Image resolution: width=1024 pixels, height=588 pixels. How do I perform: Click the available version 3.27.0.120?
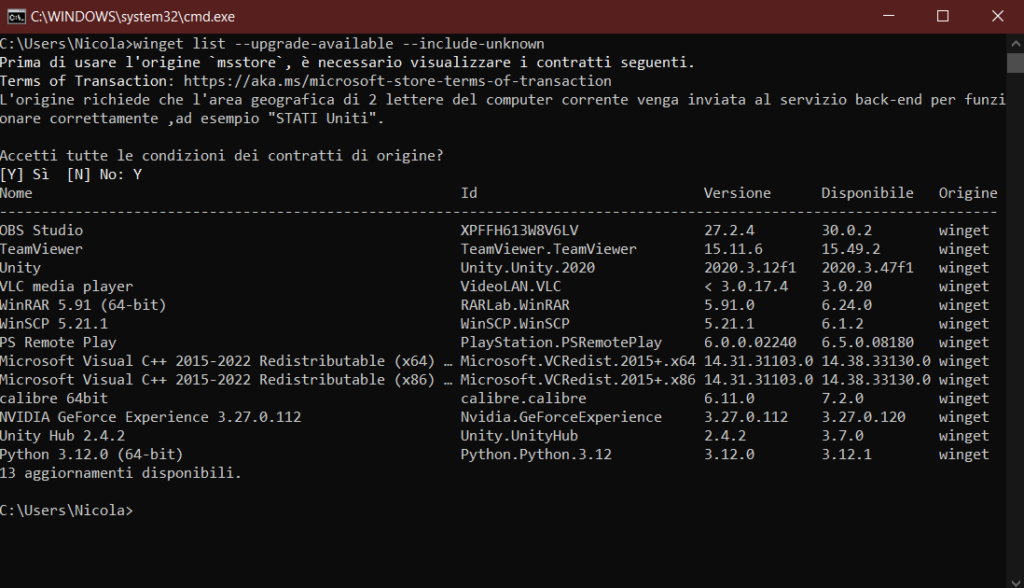pyautogui.click(x=863, y=417)
